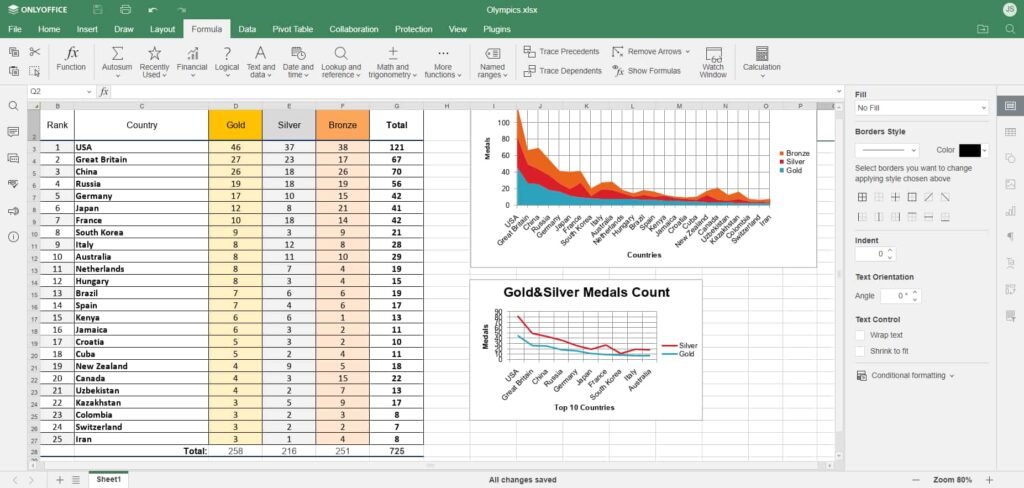Click the Paste icon in the ribbon
The height and width of the screenshot is (488, 1024).
14,71
